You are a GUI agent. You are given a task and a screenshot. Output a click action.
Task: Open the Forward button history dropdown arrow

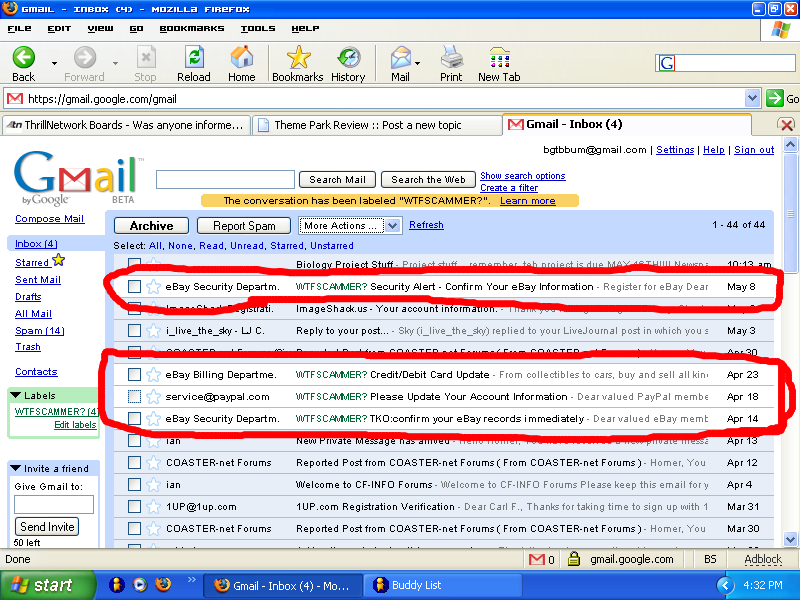pyautogui.click(x=115, y=63)
